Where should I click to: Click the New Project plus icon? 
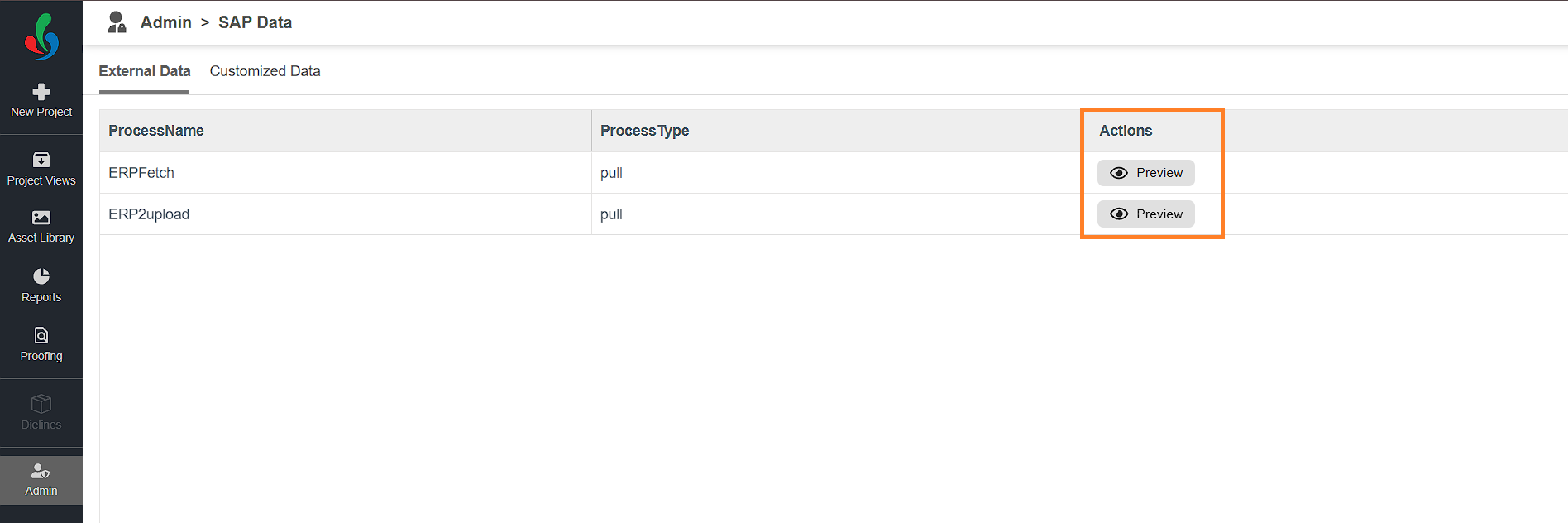(41, 91)
